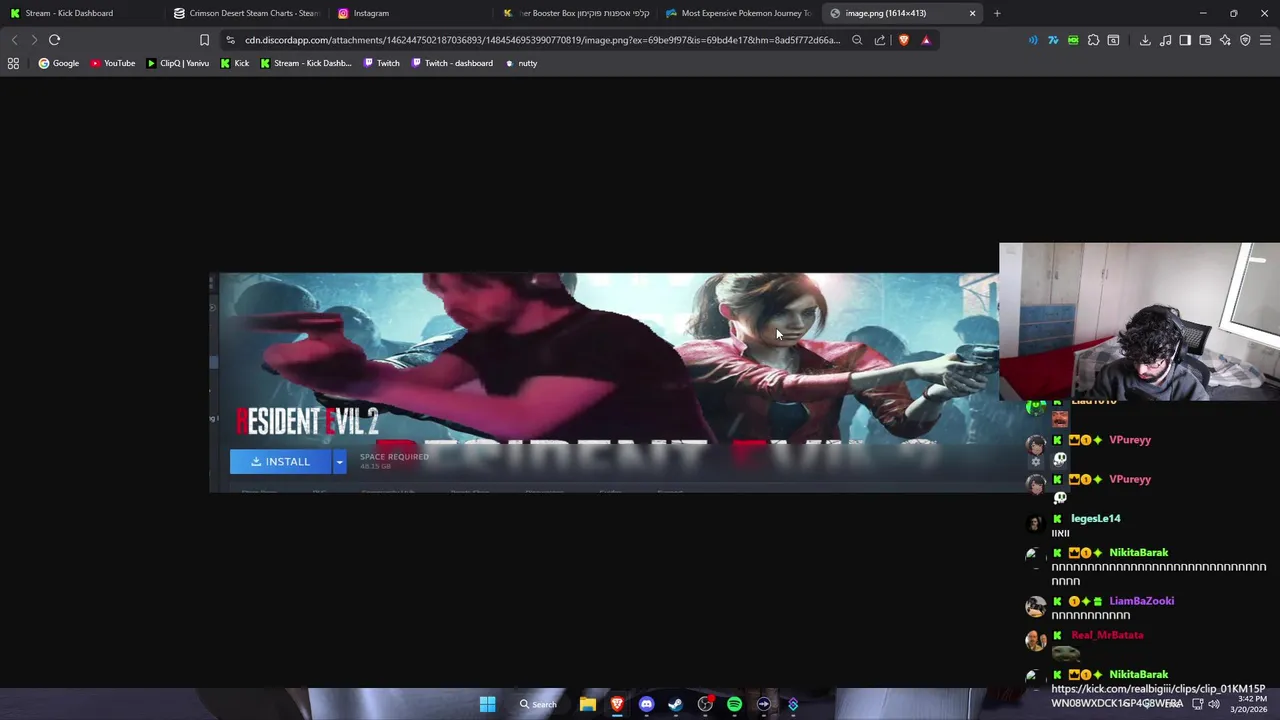Open Brave Shields lion icon
The width and height of the screenshot is (1280, 720).
904,40
